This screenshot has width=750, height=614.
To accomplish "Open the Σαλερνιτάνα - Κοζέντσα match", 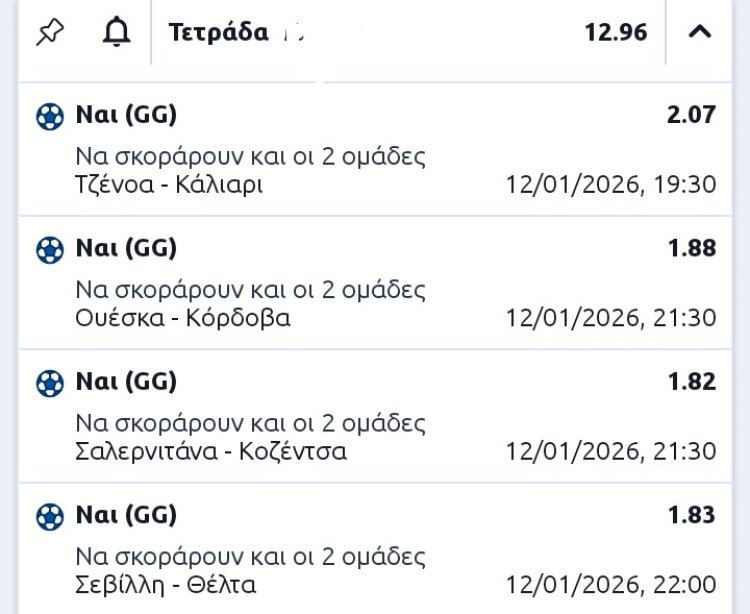I will pos(211,451).
